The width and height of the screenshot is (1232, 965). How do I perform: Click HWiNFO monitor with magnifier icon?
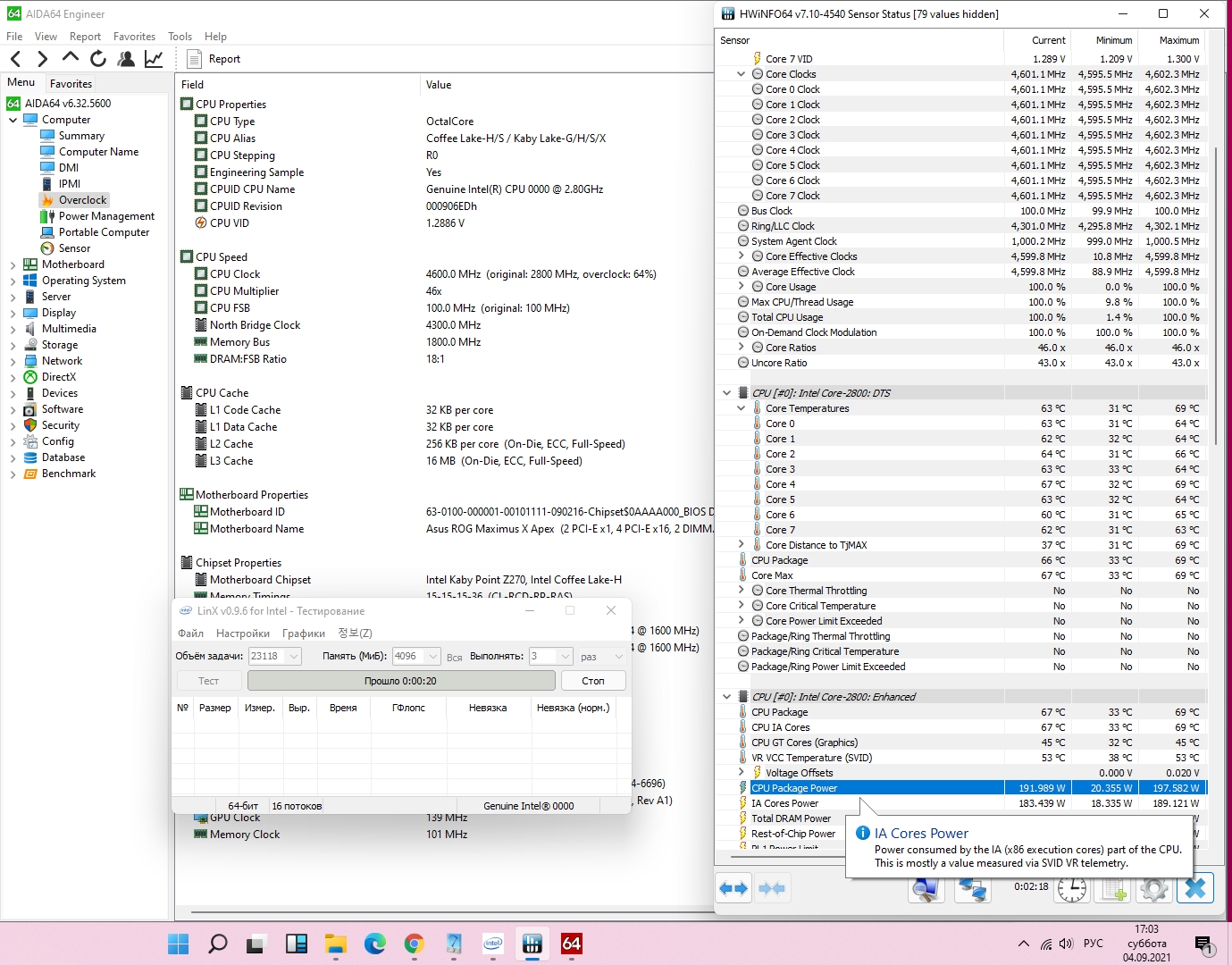(926, 889)
